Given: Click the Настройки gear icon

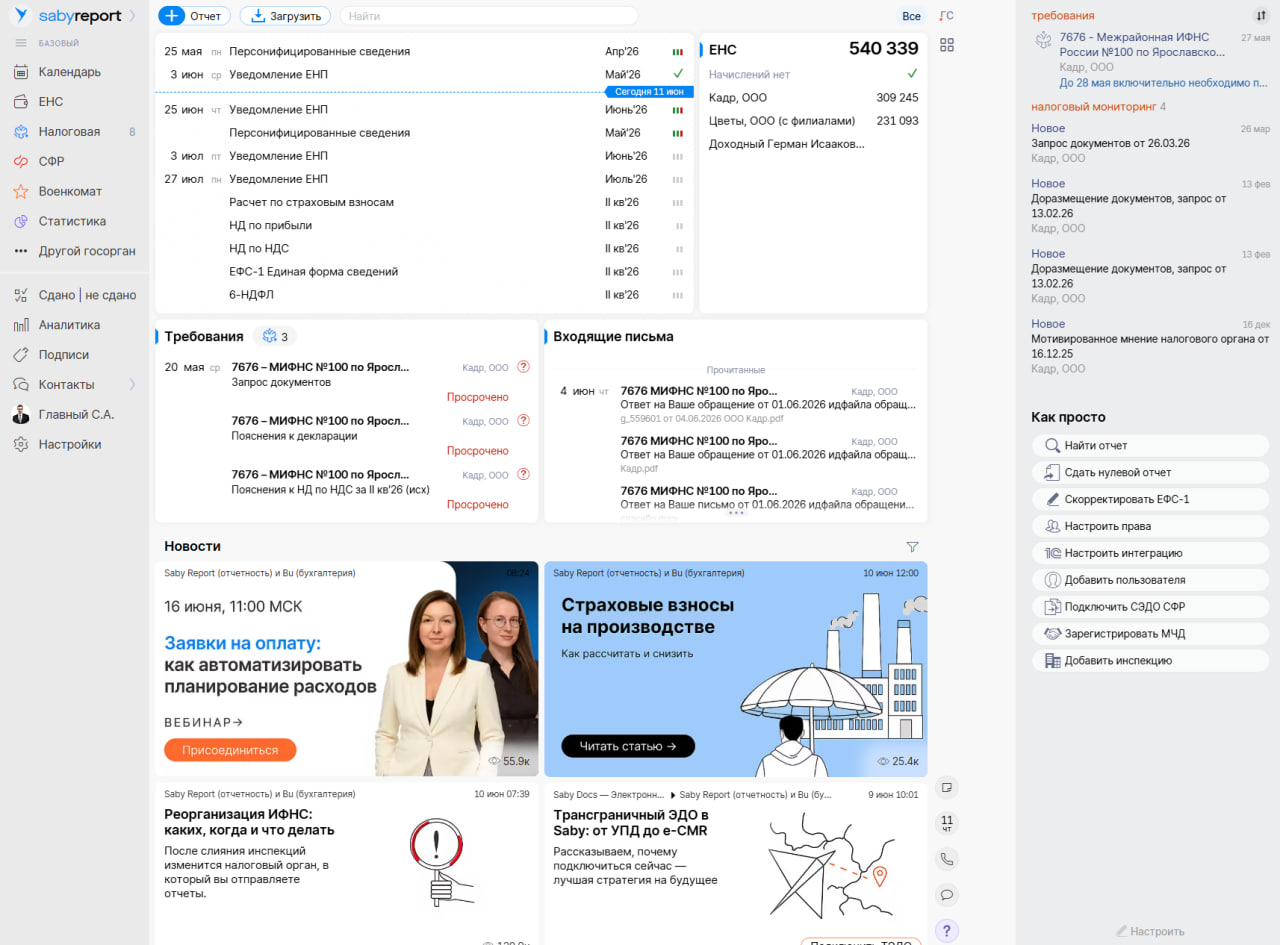Looking at the screenshot, I should [21, 444].
